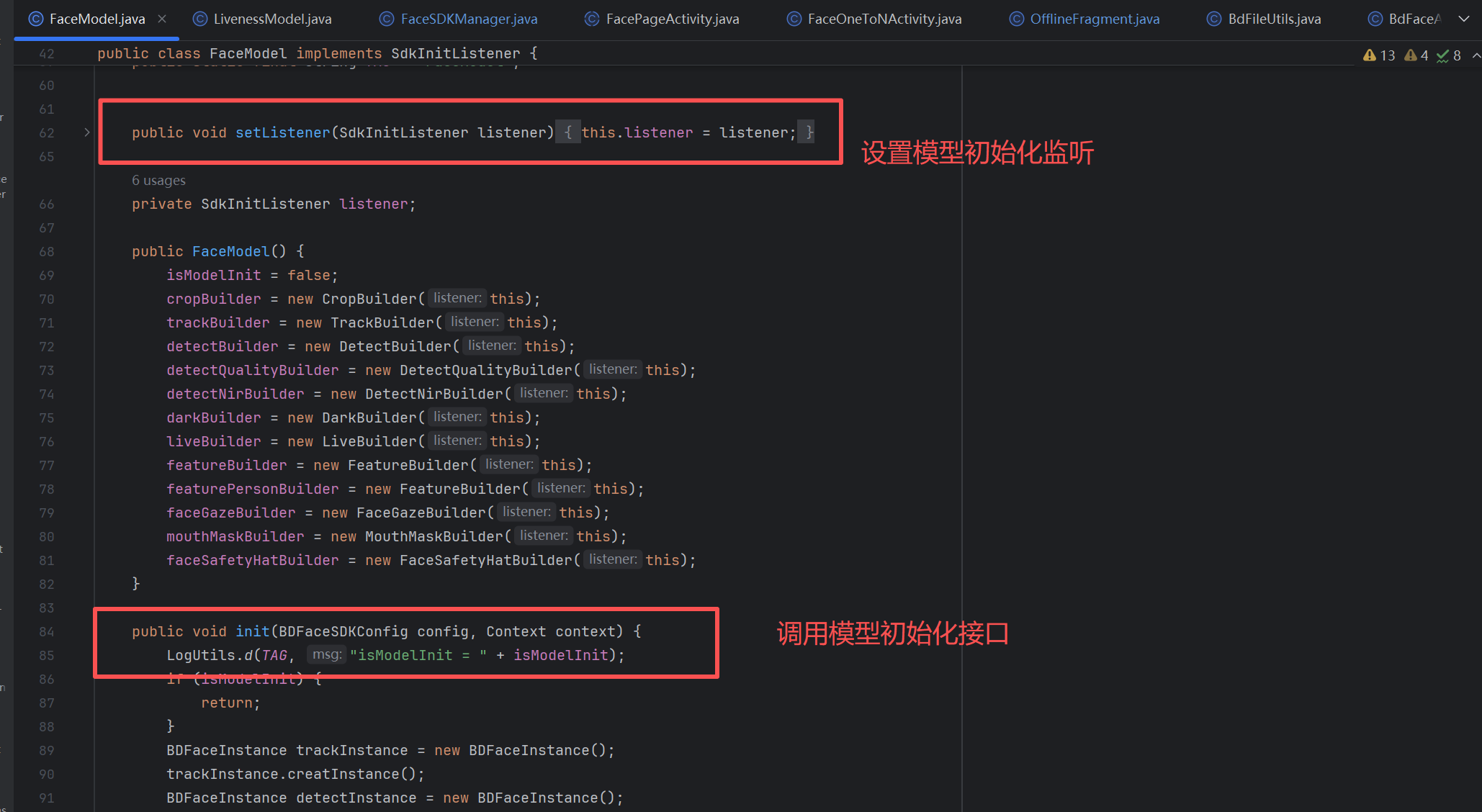Click the Java class icon on FaceOneToNActivity.java tab
This screenshot has height=812, width=1482.
click(x=794, y=19)
